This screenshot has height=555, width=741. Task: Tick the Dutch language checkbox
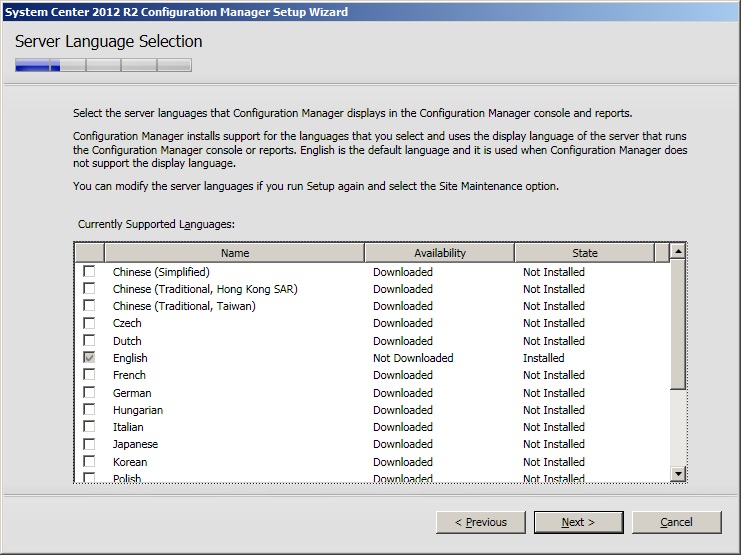pyautogui.click(x=90, y=341)
